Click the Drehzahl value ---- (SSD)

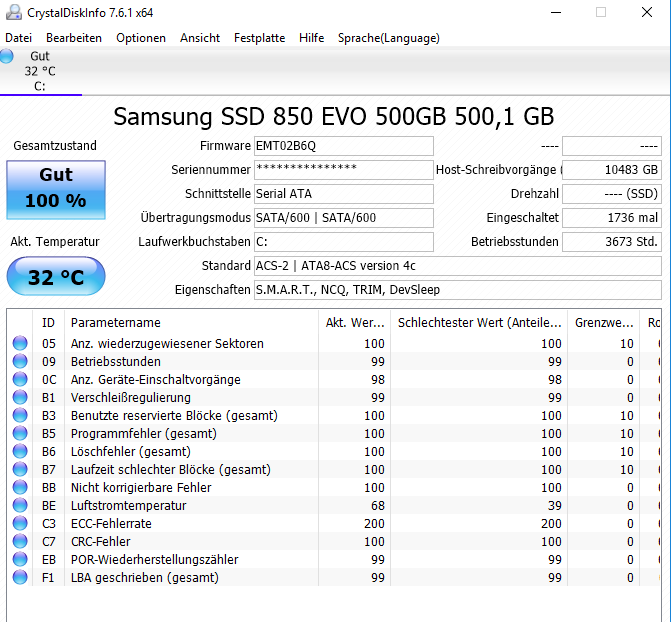612,194
